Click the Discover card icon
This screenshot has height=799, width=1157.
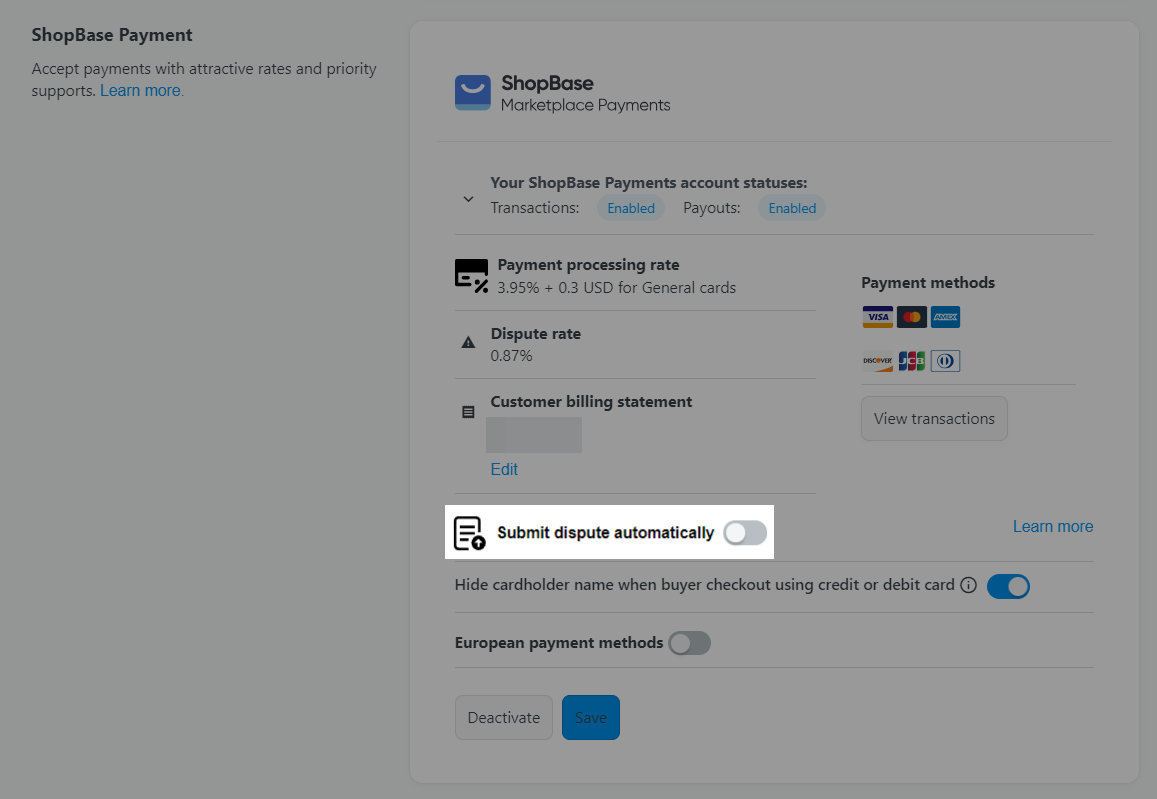coord(877,361)
